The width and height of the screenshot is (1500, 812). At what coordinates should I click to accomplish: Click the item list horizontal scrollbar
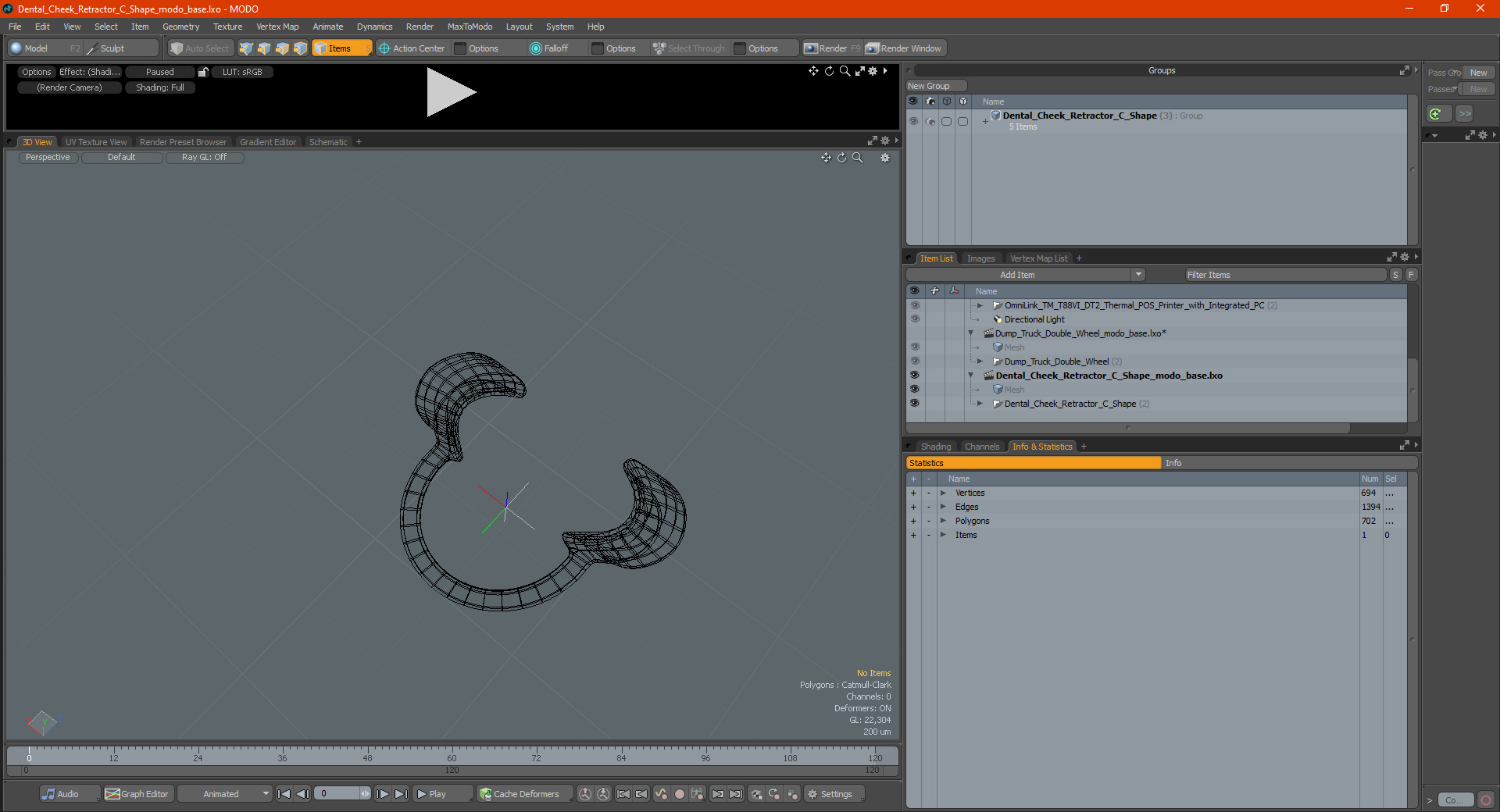pos(1128,428)
